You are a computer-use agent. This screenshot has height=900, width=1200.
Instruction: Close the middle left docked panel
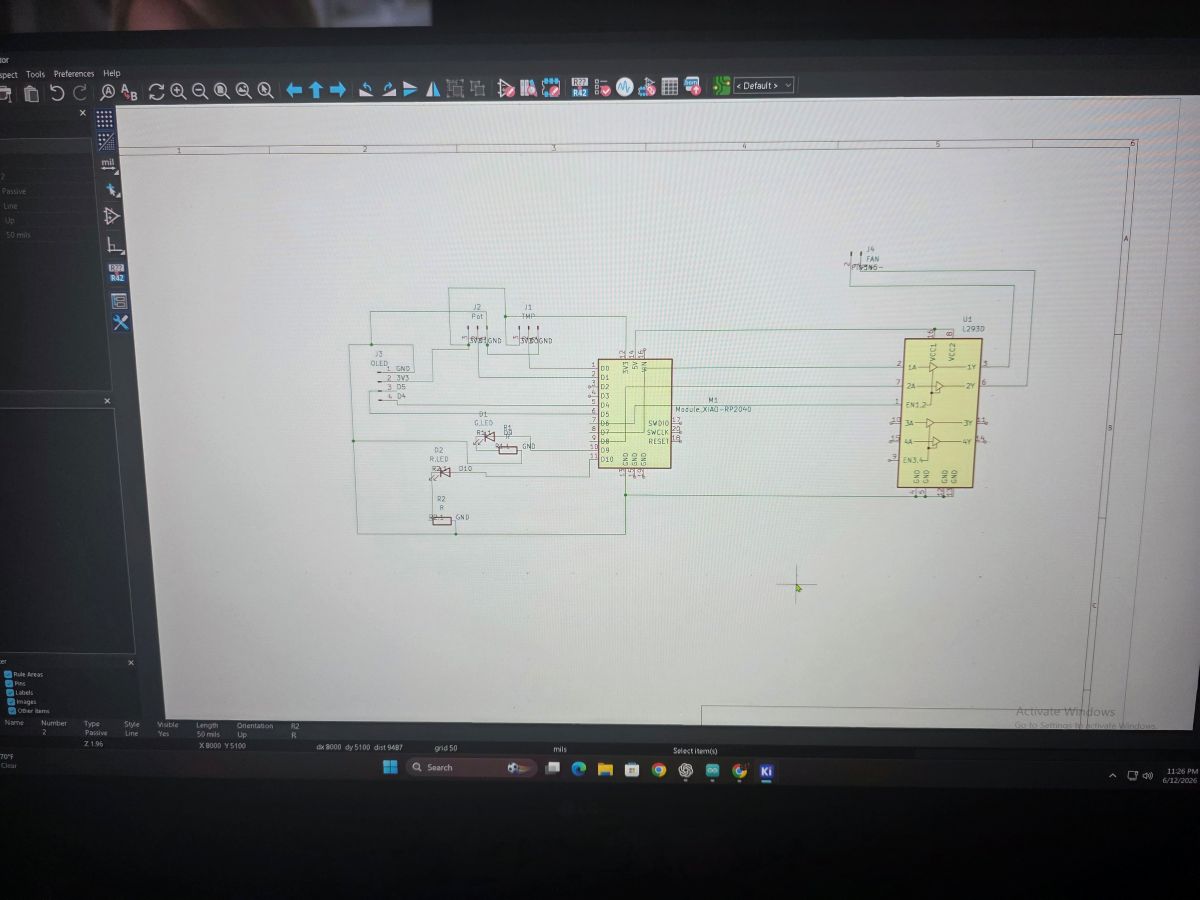click(x=108, y=401)
